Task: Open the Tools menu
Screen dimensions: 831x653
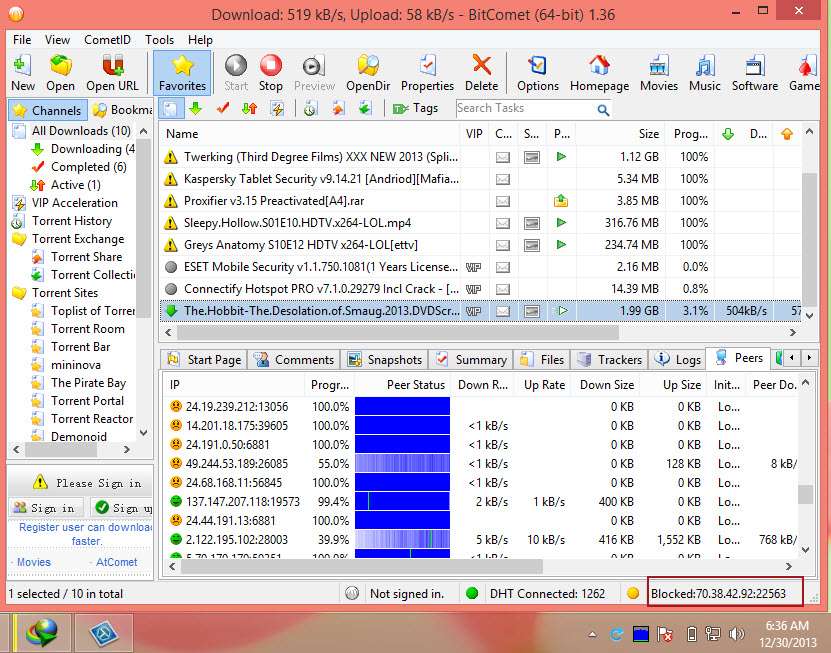Action: point(159,40)
